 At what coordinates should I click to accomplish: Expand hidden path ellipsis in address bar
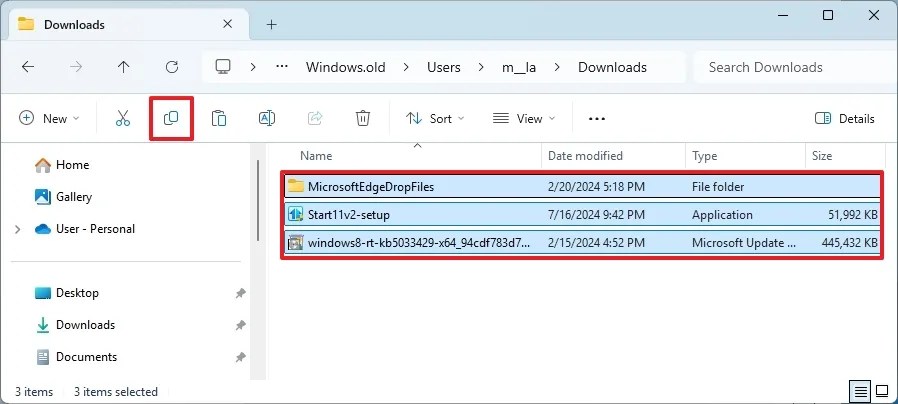pos(282,67)
